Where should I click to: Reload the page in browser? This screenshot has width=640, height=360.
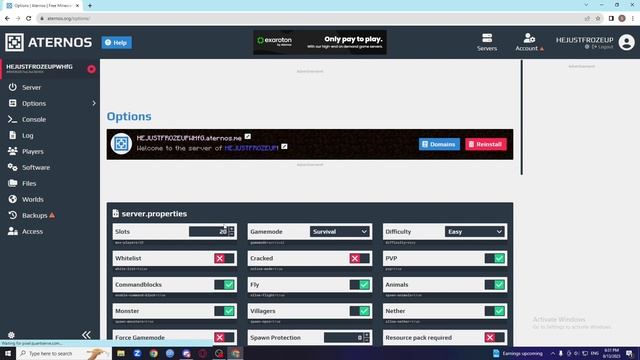(x=29, y=18)
